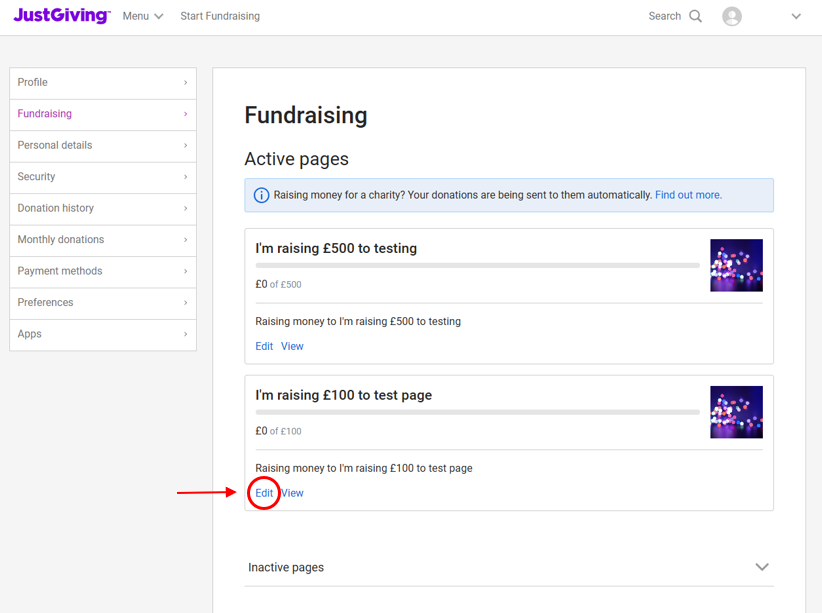The width and height of the screenshot is (822, 613).
Task: Click the £500 testing page thumbnail
Action: (736, 265)
